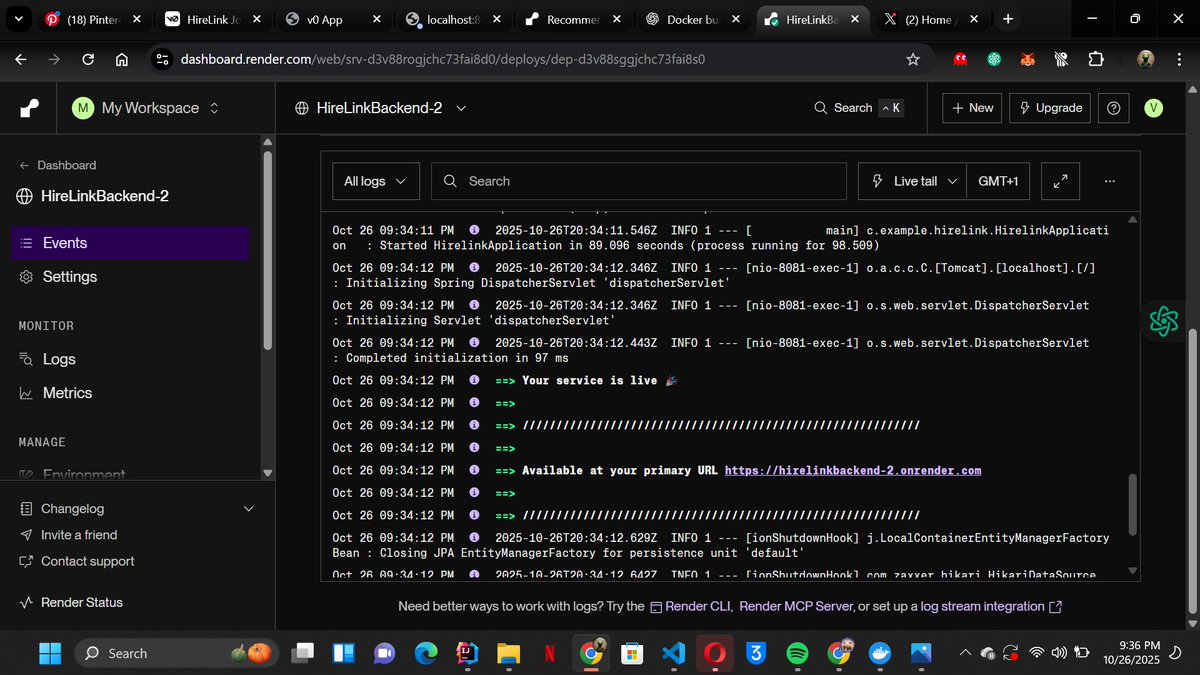Open the browser home page button
Image resolution: width=1200 pixels, height=675 pixels.
coord(122,60)
